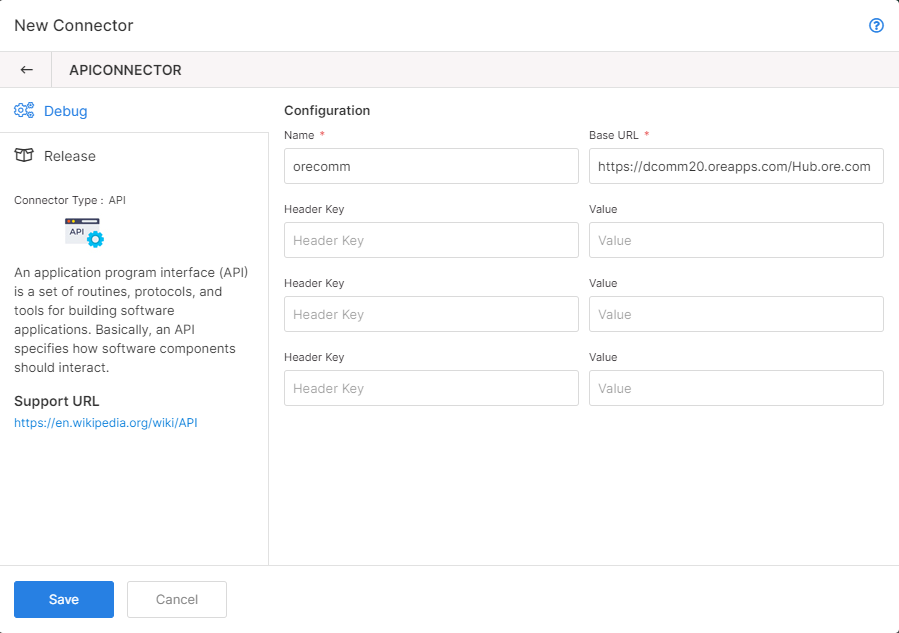
Task: Go back with the left arrow
Action: pyautogui.click(x=26, y=70)
